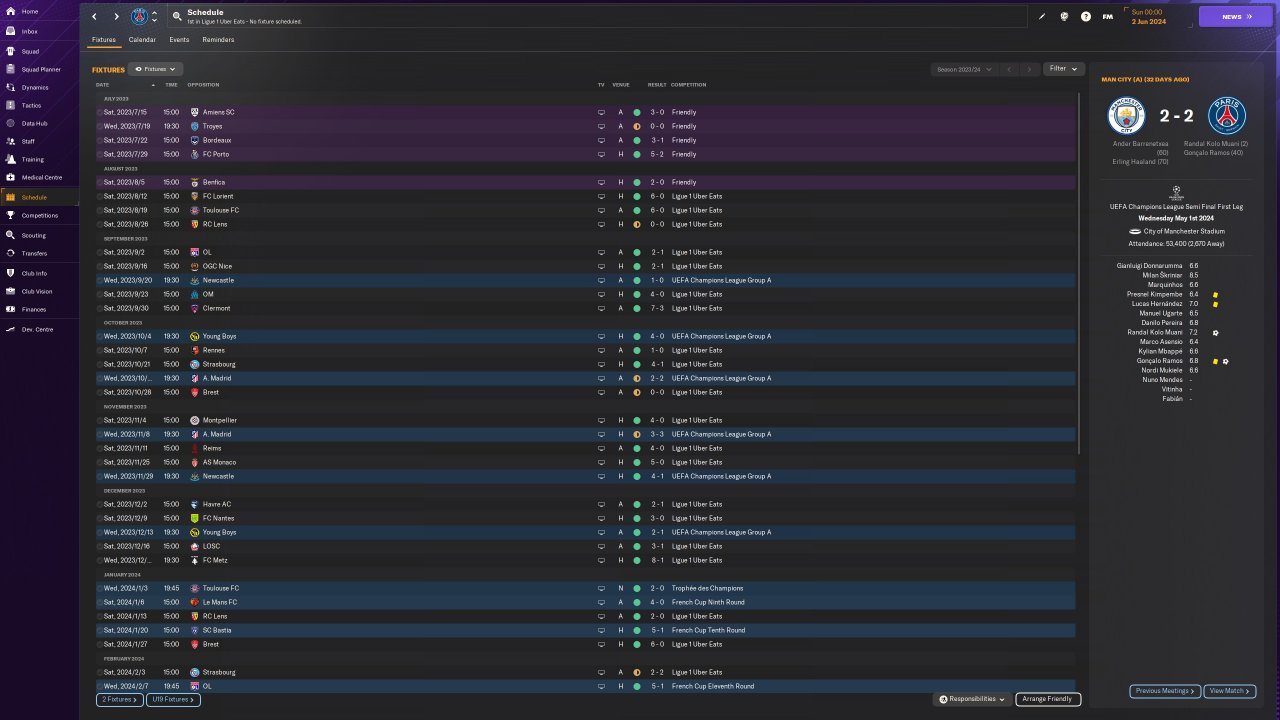Go to the next season arrow
1280x720 pixels.
click(x=1029, y=69)
